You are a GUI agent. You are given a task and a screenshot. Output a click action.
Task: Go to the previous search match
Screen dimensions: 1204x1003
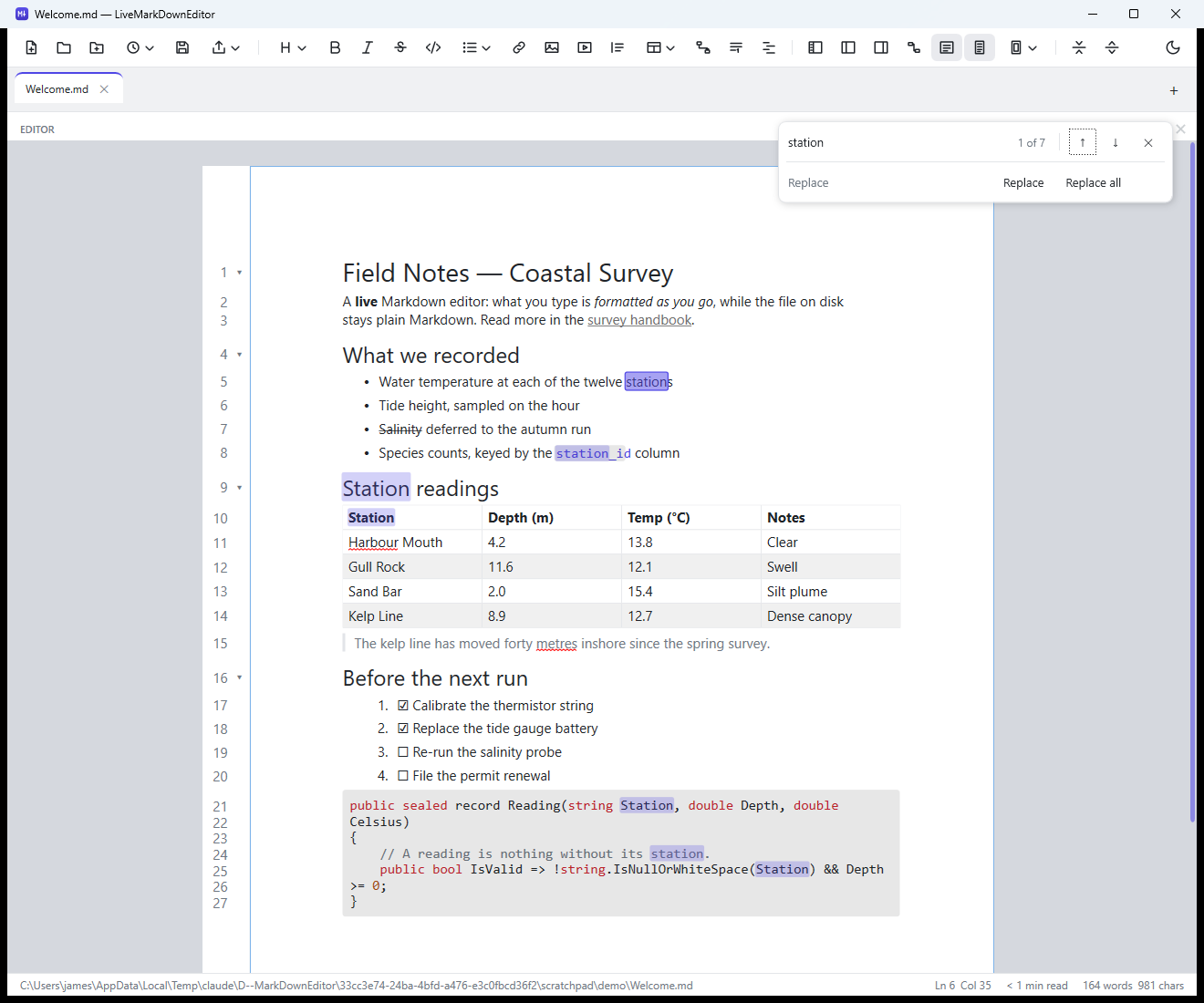click(x=1083, y=142)
